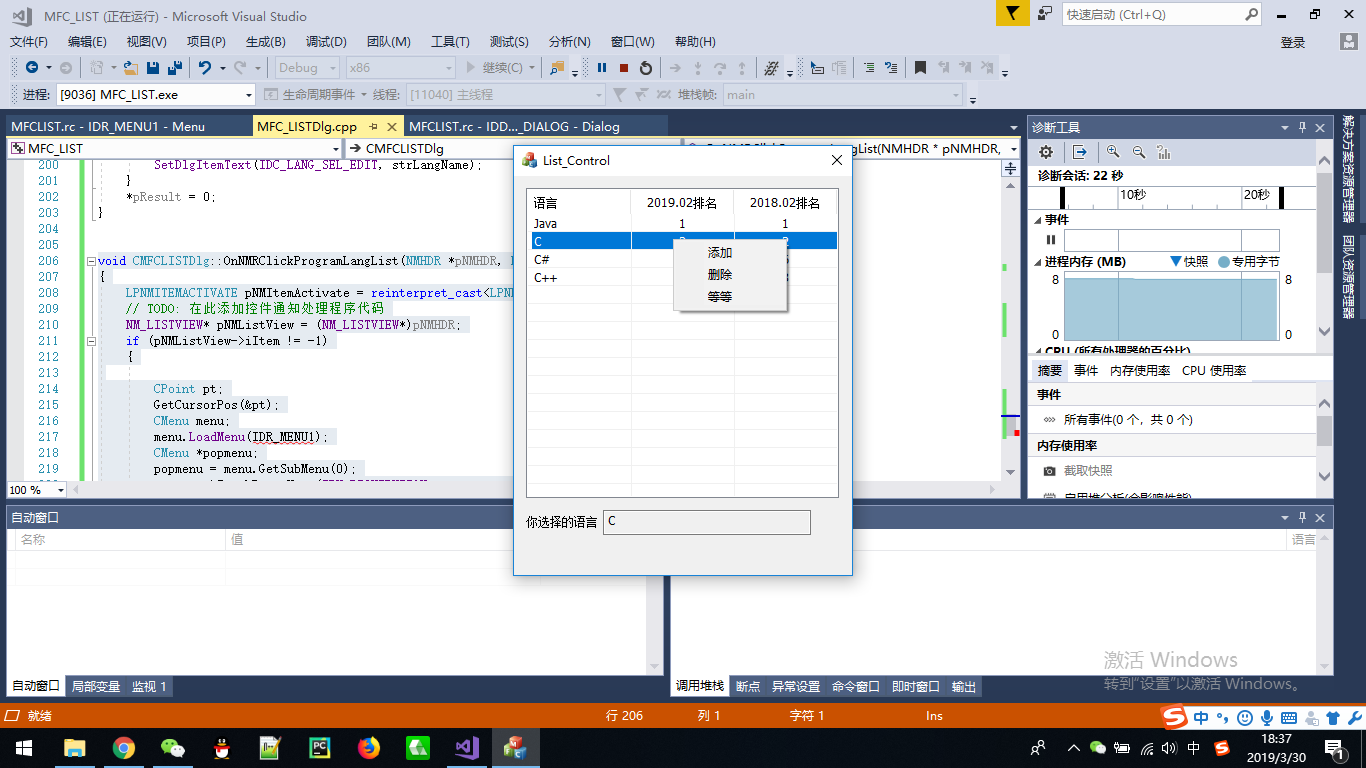Image resolution: width=1366 pixels, height=768 pixels.
Task: Click the bookmark toolbar icon
Action: pyautogui.click(x=920, y=68)
